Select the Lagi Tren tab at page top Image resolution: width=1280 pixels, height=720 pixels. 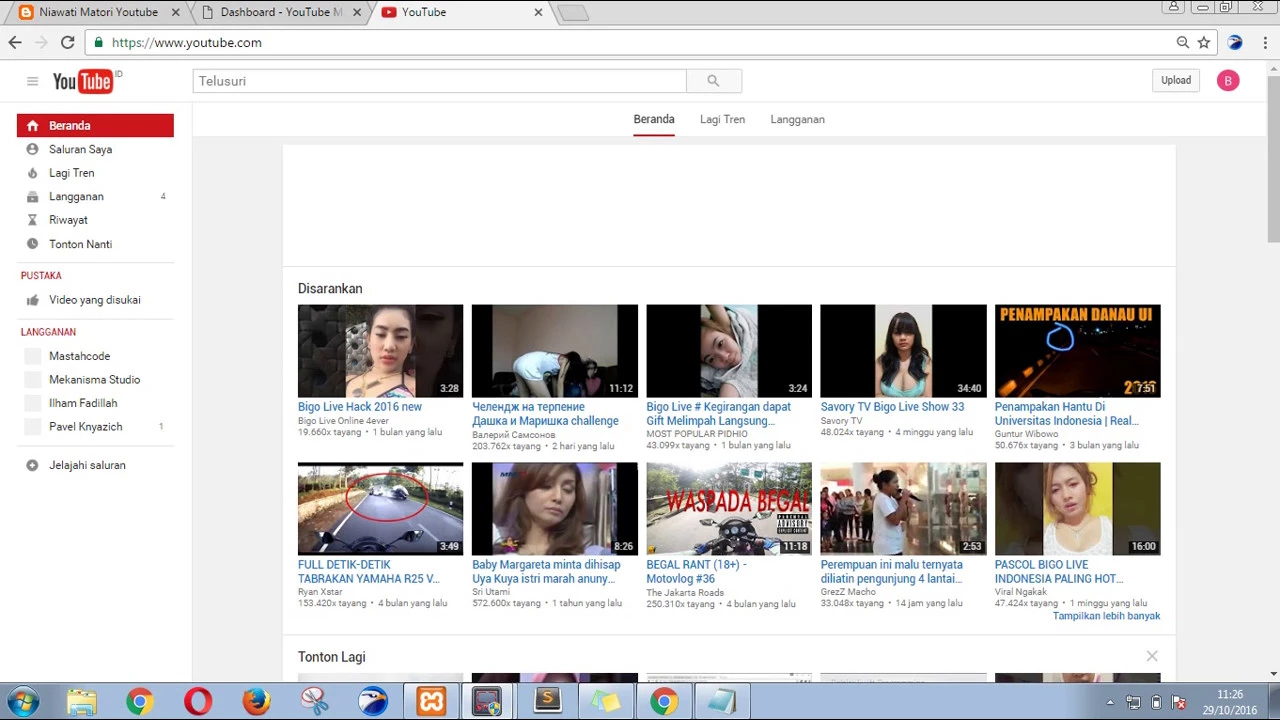coord(722,119)
